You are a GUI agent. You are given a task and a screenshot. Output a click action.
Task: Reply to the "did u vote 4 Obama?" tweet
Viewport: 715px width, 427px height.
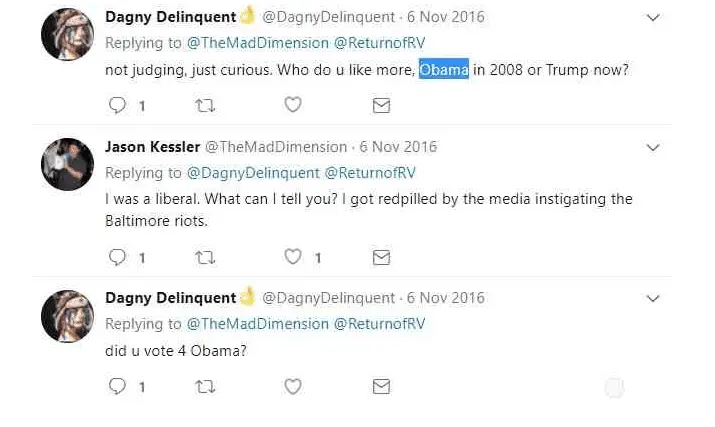point(117,386)
